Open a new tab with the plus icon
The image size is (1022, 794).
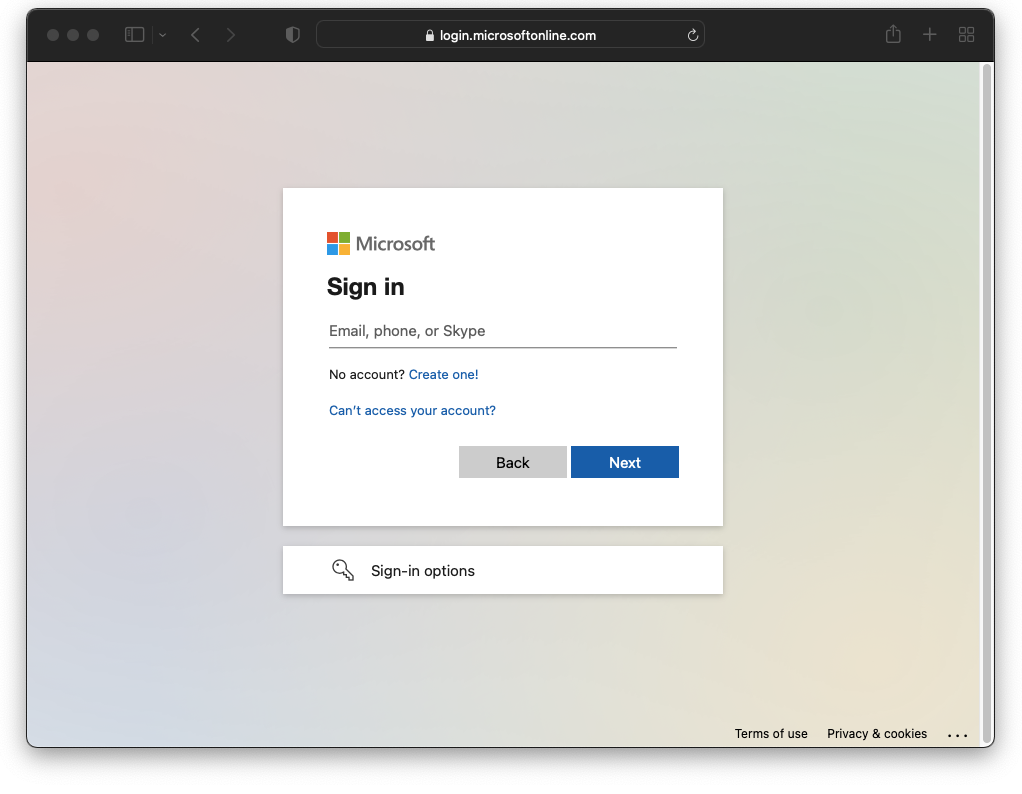[929, 35]
